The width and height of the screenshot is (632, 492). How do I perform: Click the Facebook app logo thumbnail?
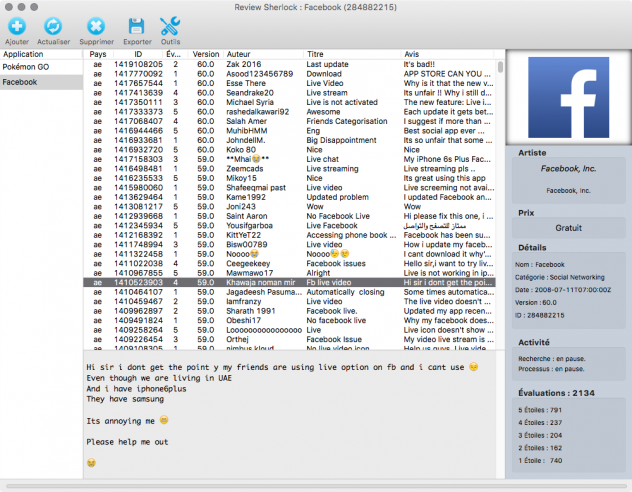click(x=568, y=98)
